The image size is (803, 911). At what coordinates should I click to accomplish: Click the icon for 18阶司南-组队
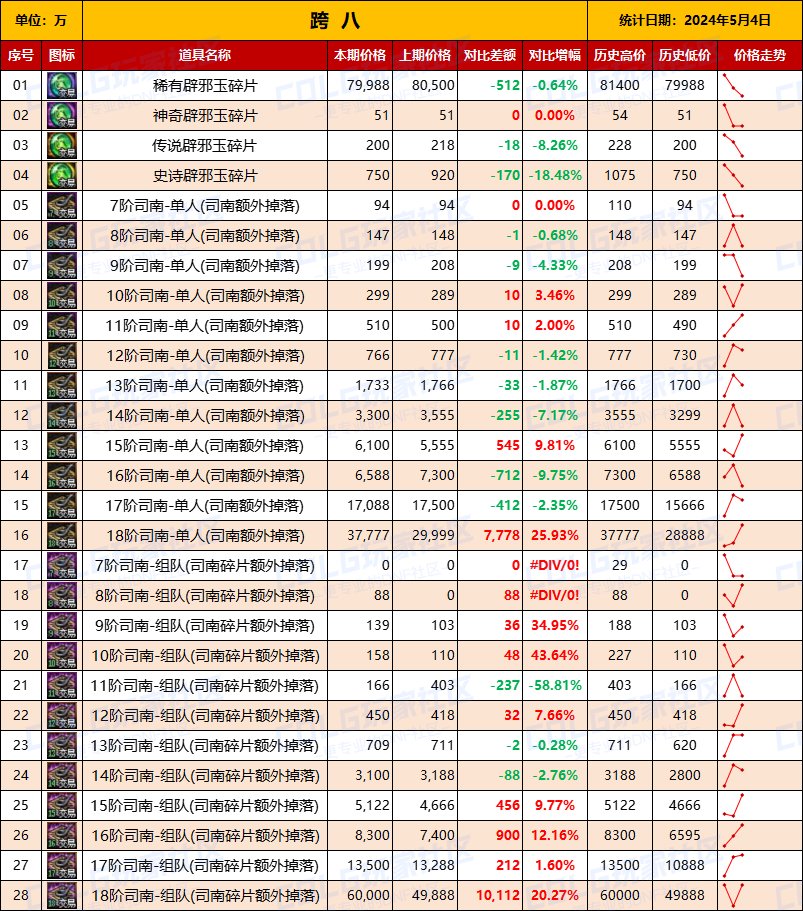[x=62, y=896]
